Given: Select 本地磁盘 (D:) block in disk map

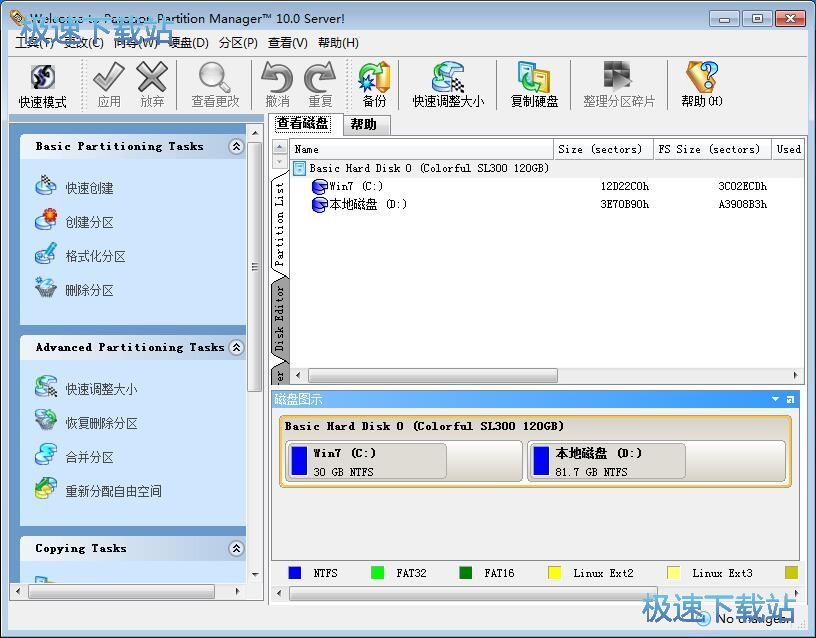Looking at the screenshot, I should point(657,462).
